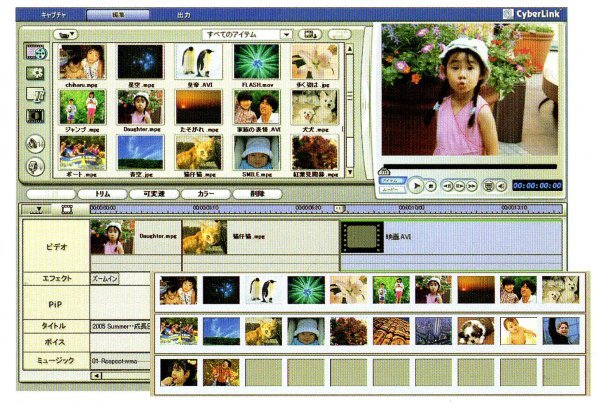This screenshot has height=405, width=600.
Task: Select the cat .mpg clip on video track
Action: (x=261, y=237)
